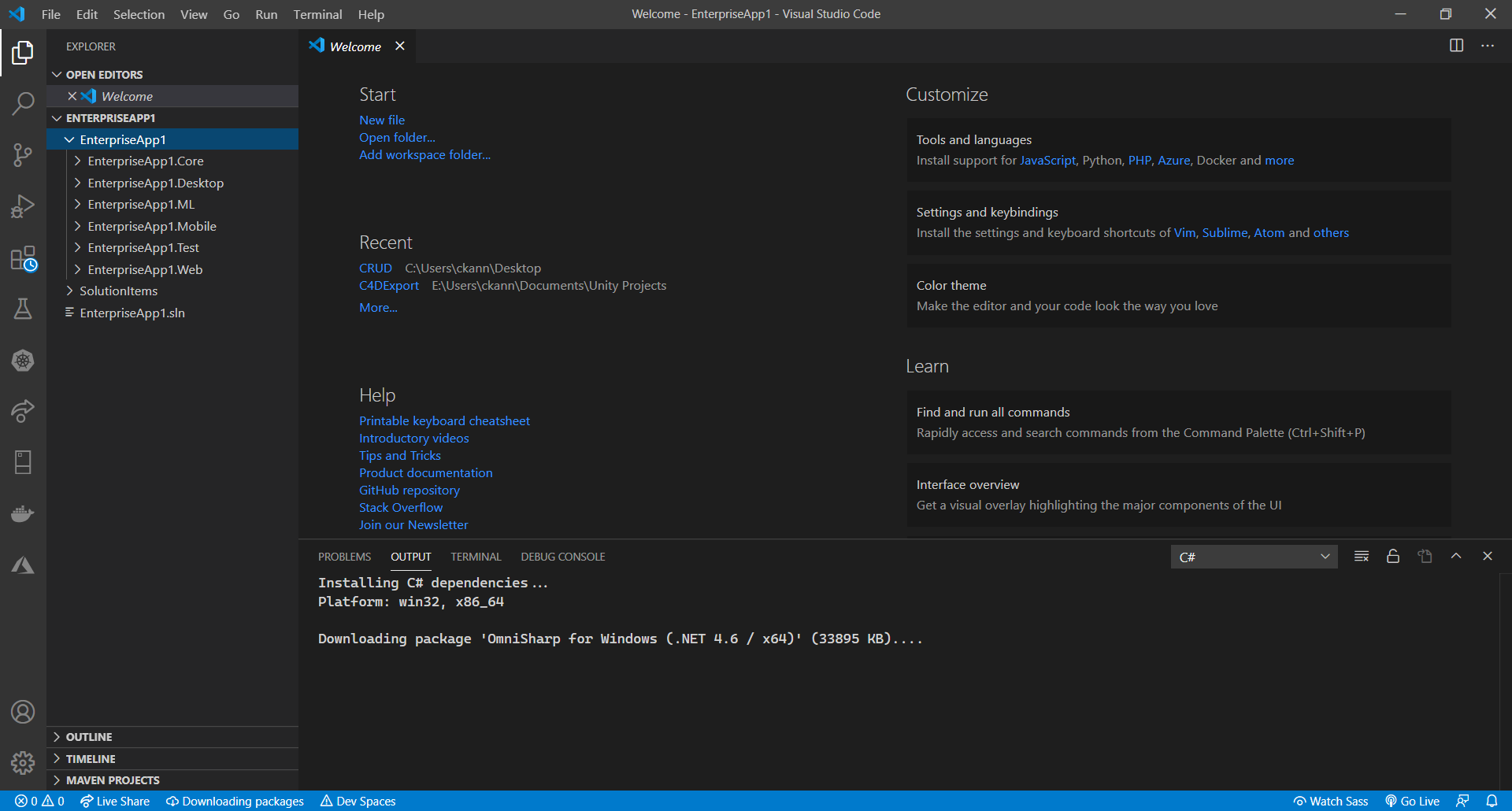Screen dimensions: 1512x811
Task: Open the Kubernetes helm wheel view
Action: point(23,361)
